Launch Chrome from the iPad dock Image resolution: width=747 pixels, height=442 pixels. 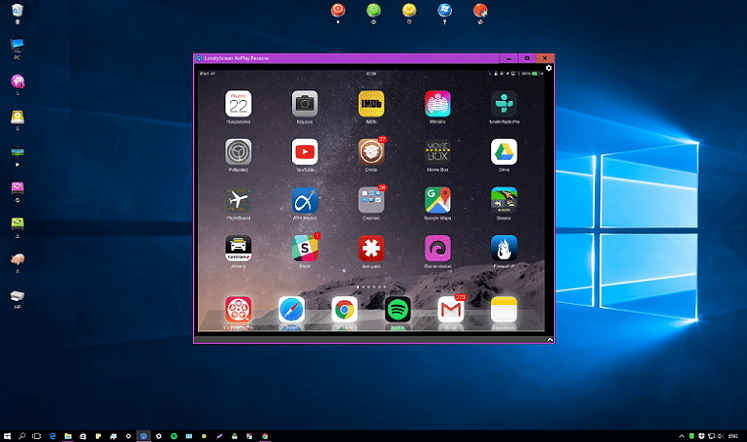344,310
